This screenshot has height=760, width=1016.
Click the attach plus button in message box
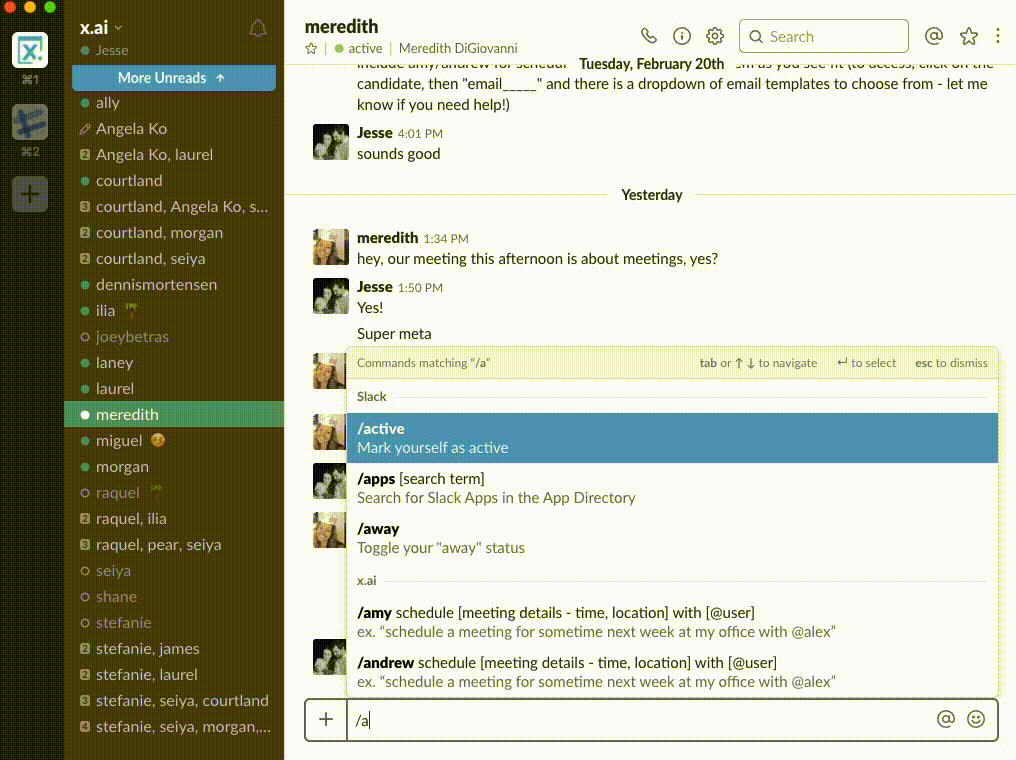pyautogui.click(x=326, y=719)
